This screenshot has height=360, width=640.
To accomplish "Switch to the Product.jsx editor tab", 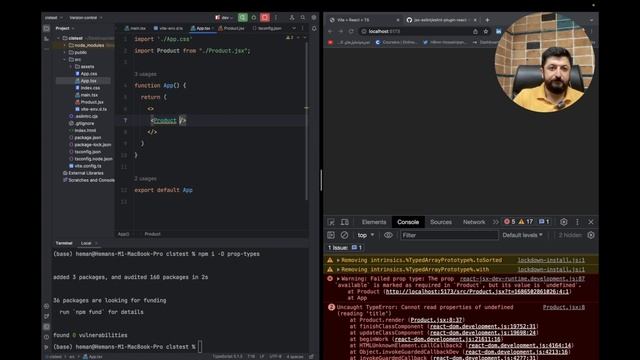I will pyautogui.click(x=231, y=28).
